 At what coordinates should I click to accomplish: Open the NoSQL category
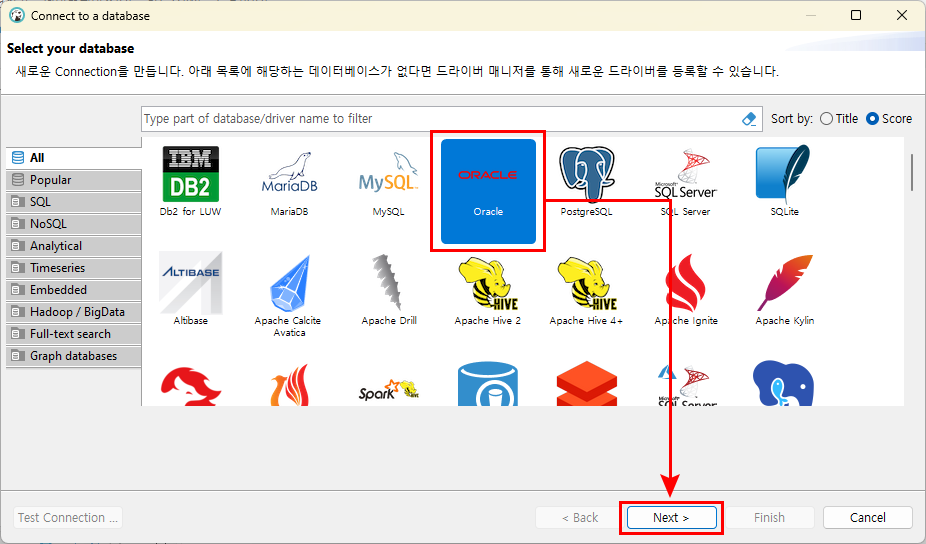(74, 224)
